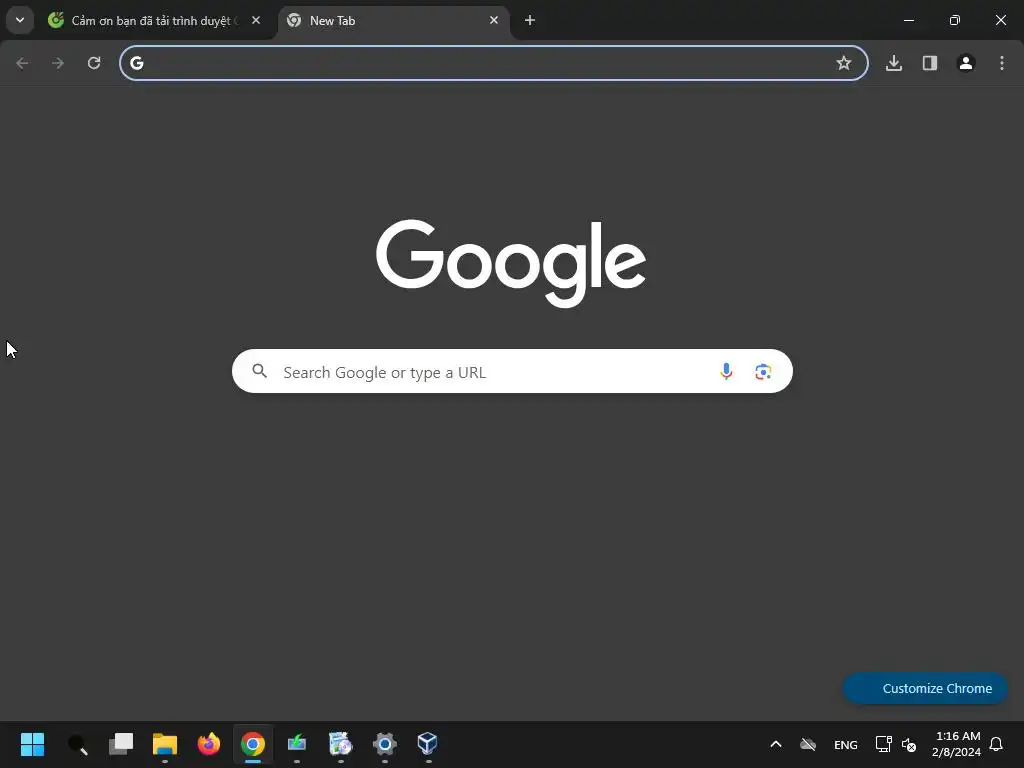Open the Downloads toolbar icon

click(x=894, y=63)
